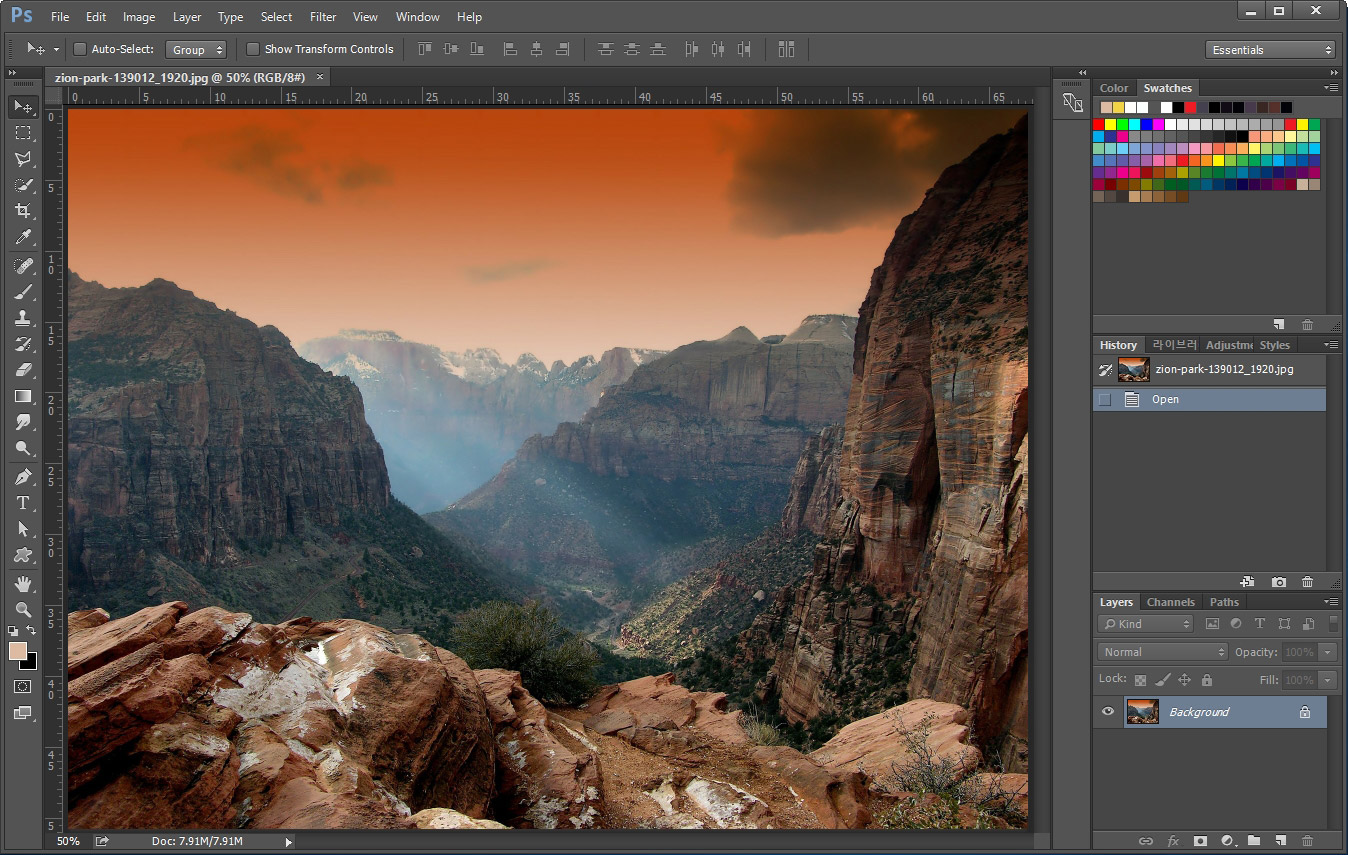Select the Horizontal Type tool

pyautogui.click(x=23, y=503)
